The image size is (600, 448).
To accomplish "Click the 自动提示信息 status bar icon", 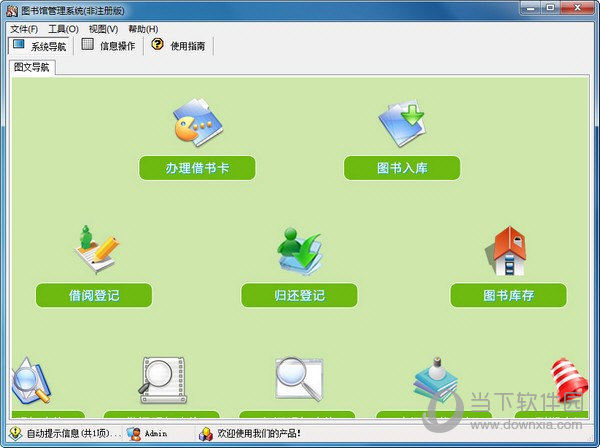I will [x=16, y=433].
